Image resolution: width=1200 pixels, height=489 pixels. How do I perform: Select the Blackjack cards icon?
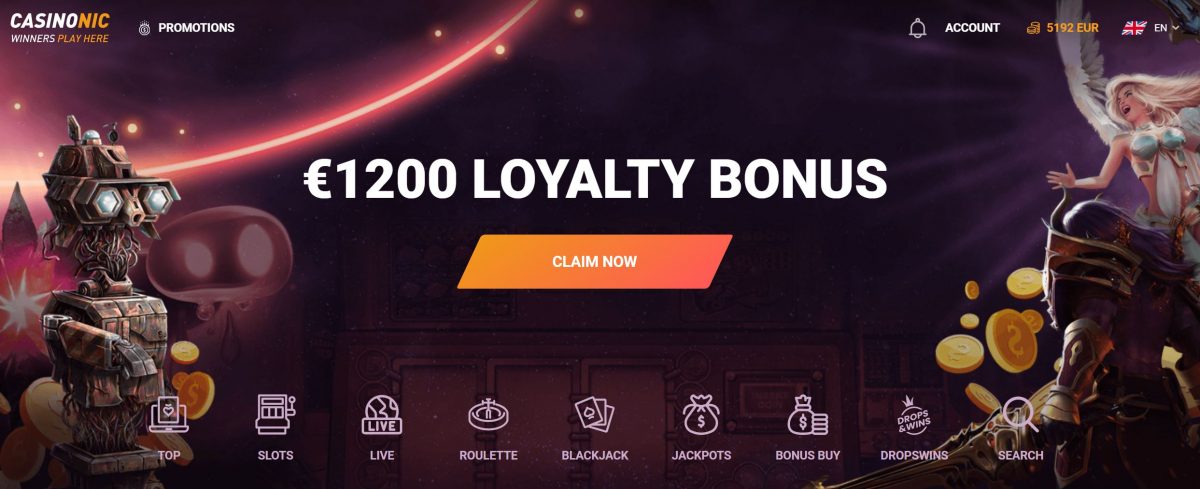[x=595, y=415]
